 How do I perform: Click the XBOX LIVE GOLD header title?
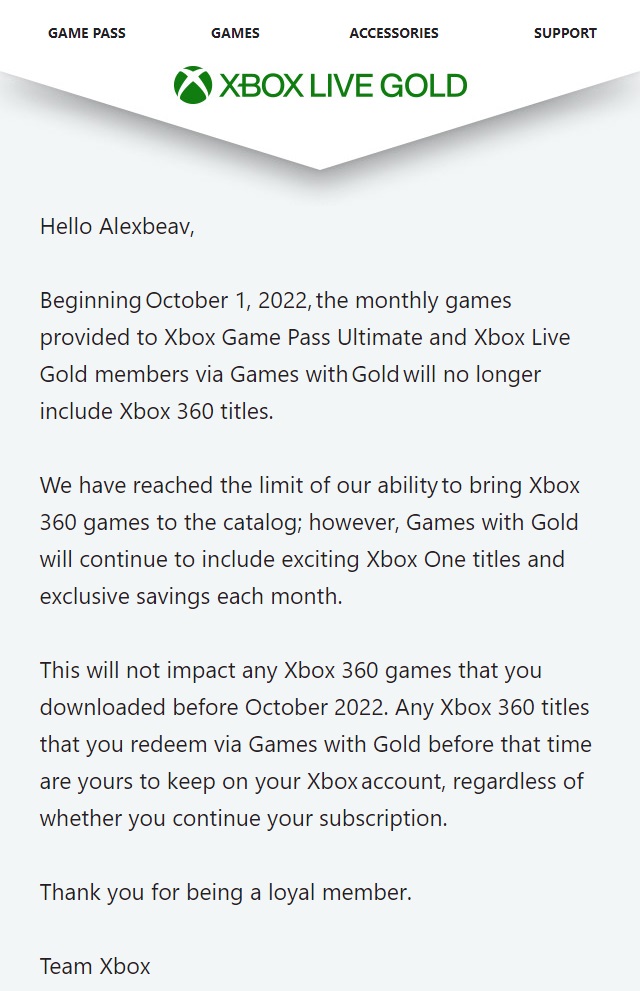pos(343,86)
